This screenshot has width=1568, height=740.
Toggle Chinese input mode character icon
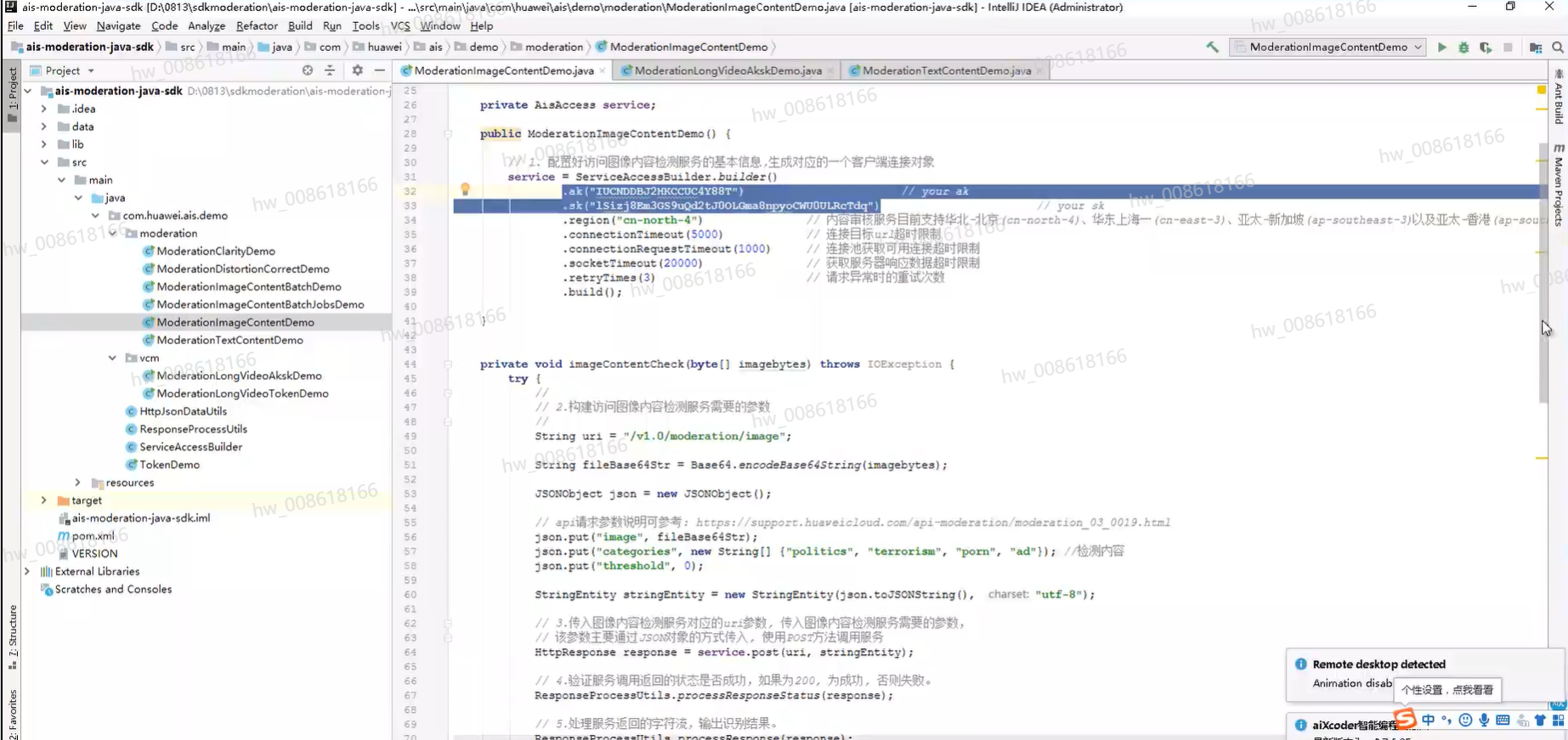coord(1428,720)
